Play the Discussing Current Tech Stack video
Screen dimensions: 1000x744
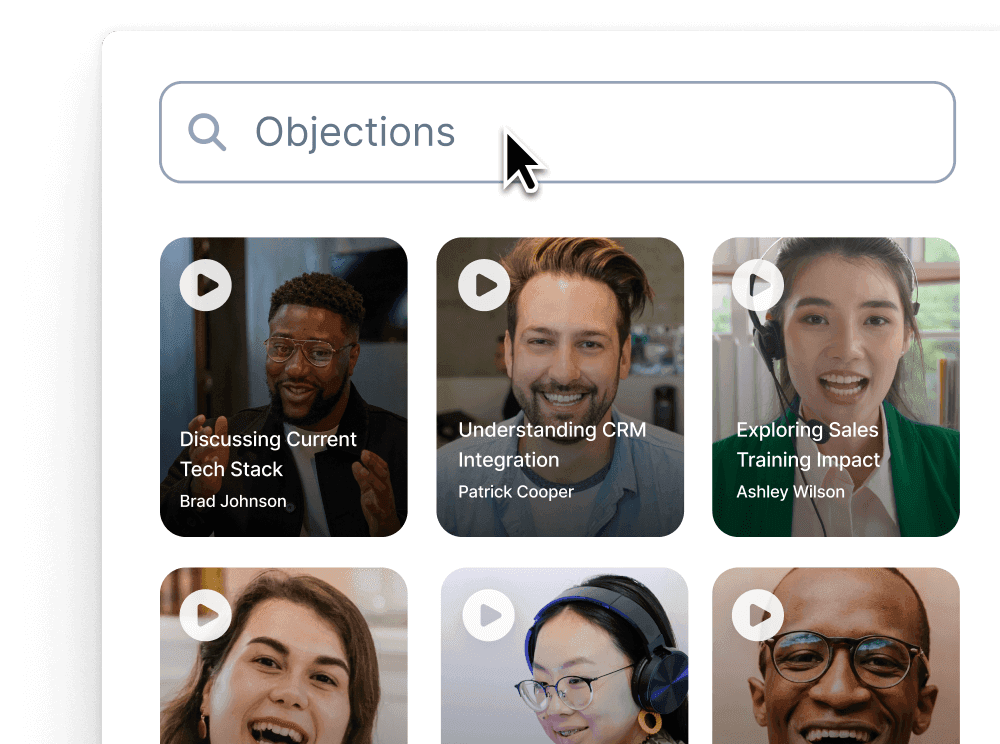point(205,285)
